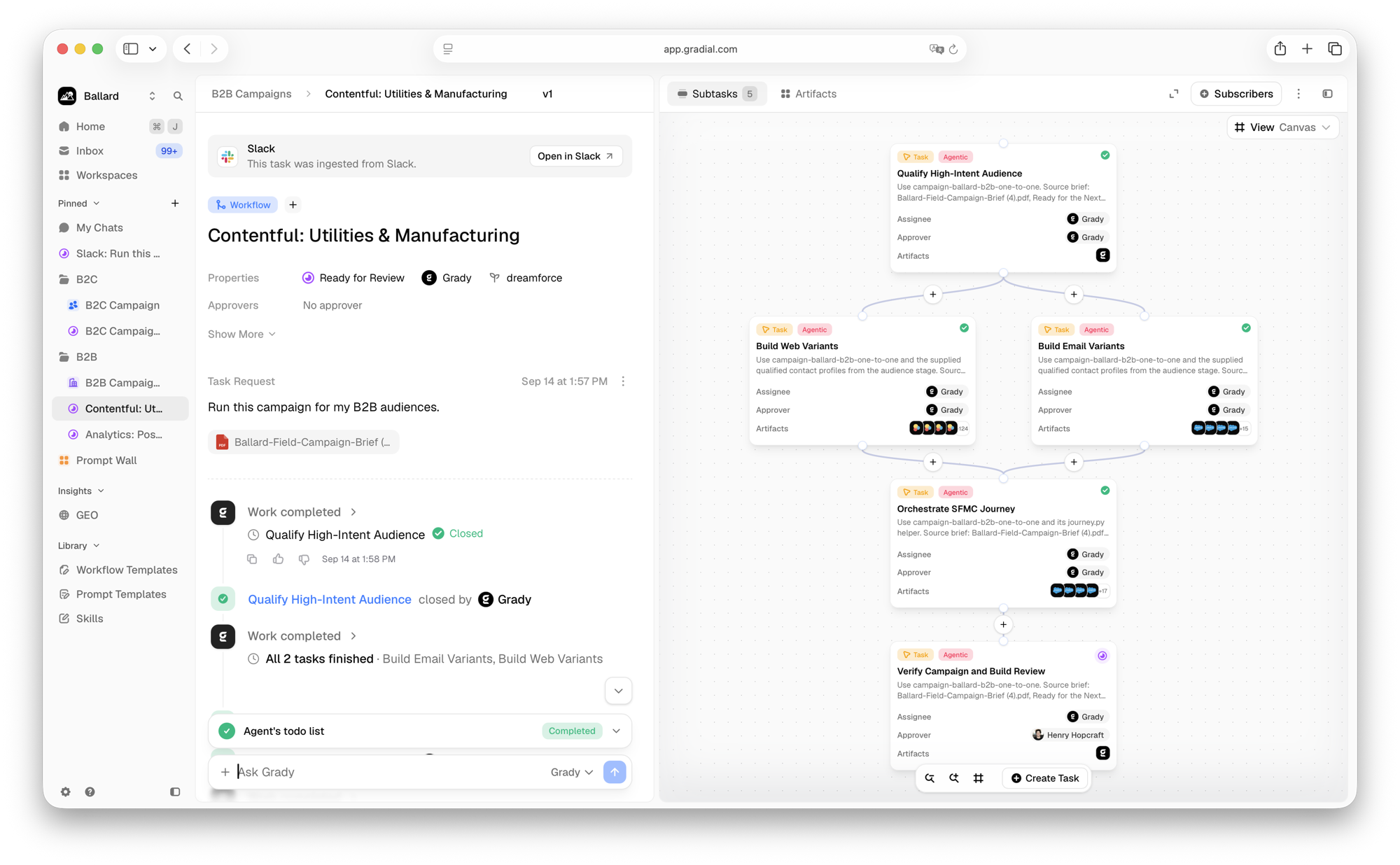Expand the canvas panel to fullscreen
The height and width of the screenshot is (865, 1400).
1174,94
